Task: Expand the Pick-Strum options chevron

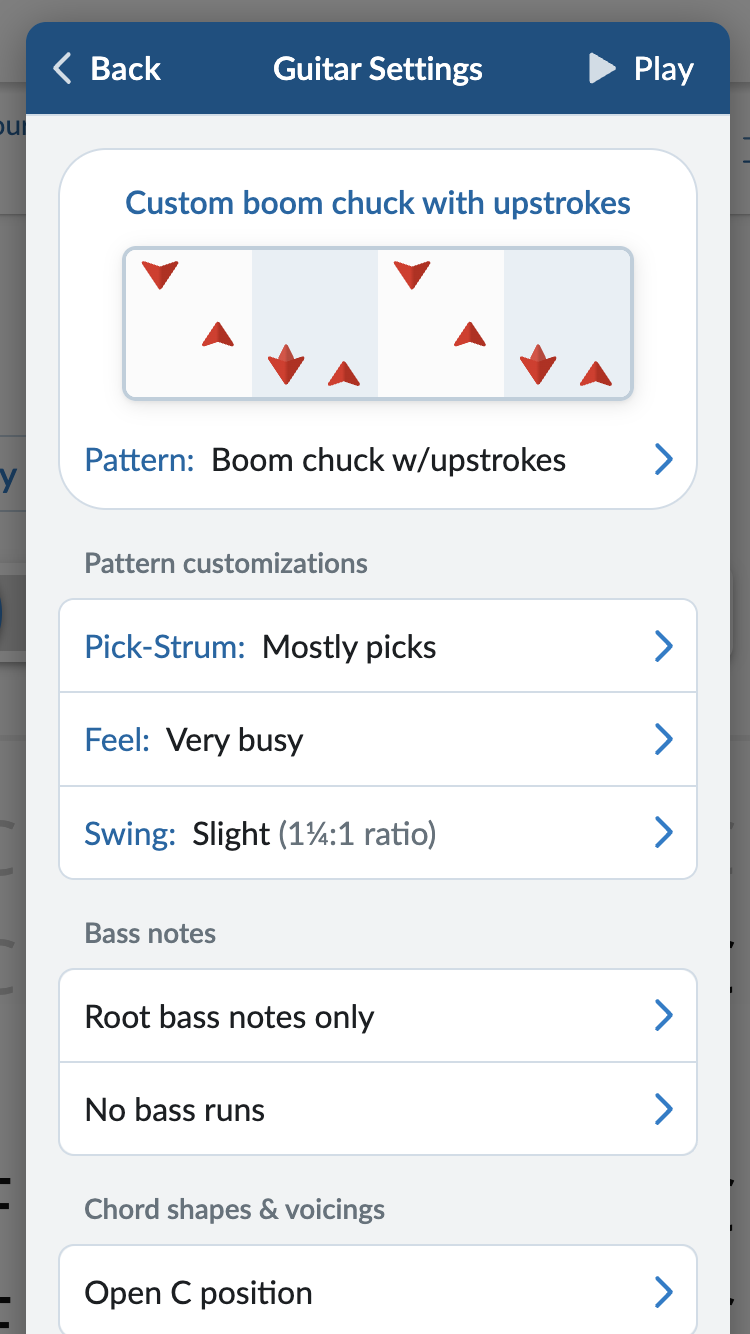Action: coord(663,647)
